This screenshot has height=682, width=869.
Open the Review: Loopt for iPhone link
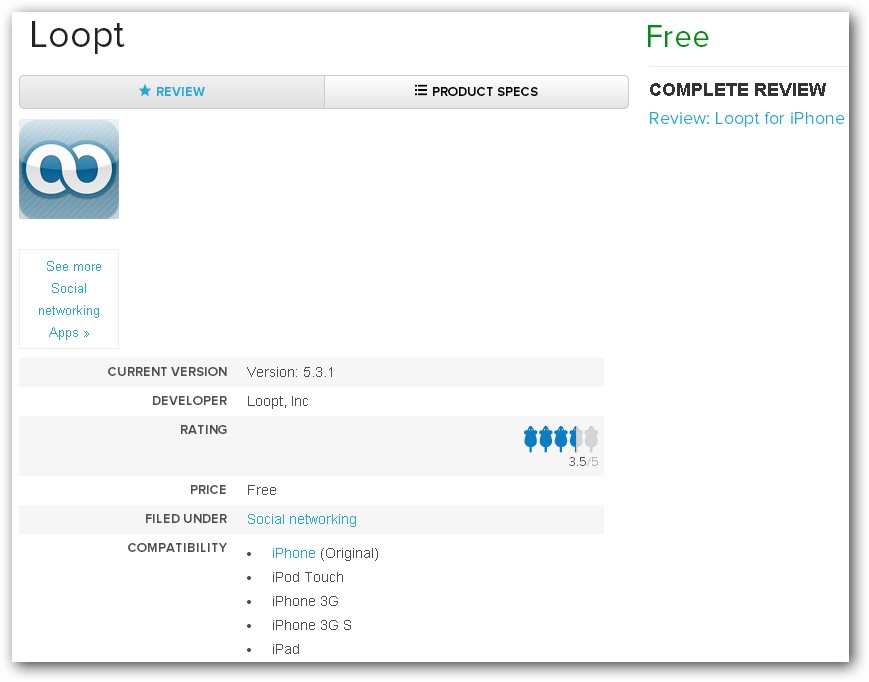pos(747,118)
